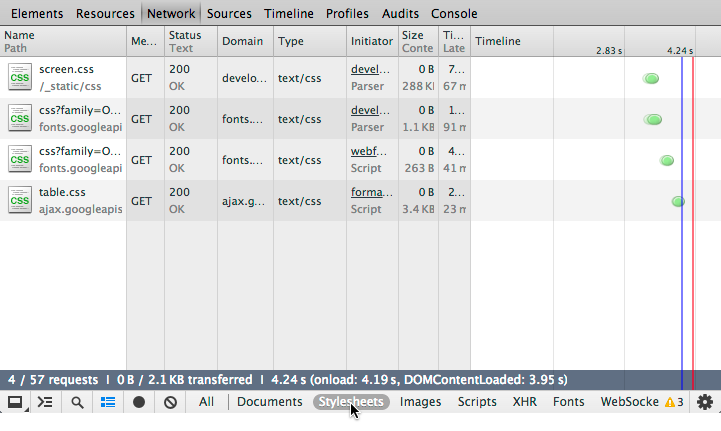Image resolution: width=721 pixels, height=431 pixels.
Task: Open the Sources tab
Action: pyautogui.click(x=229, y=14)
